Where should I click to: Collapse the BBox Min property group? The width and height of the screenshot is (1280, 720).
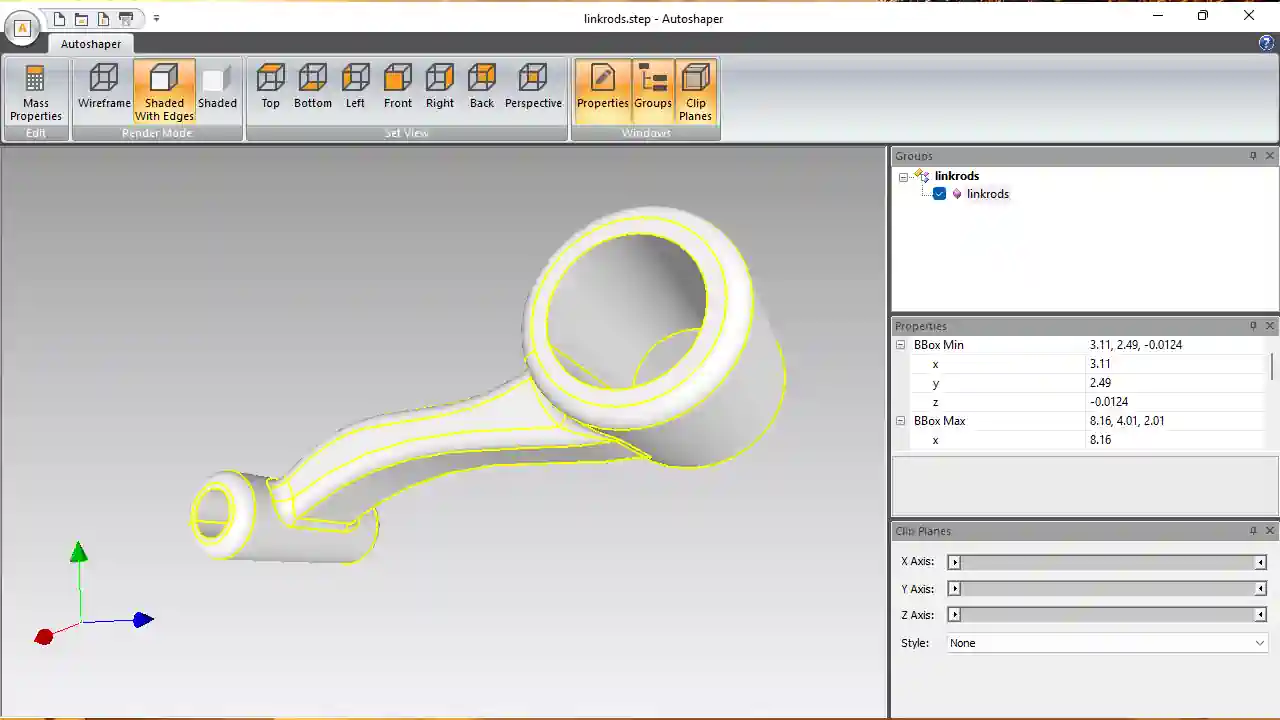[900, 345]
